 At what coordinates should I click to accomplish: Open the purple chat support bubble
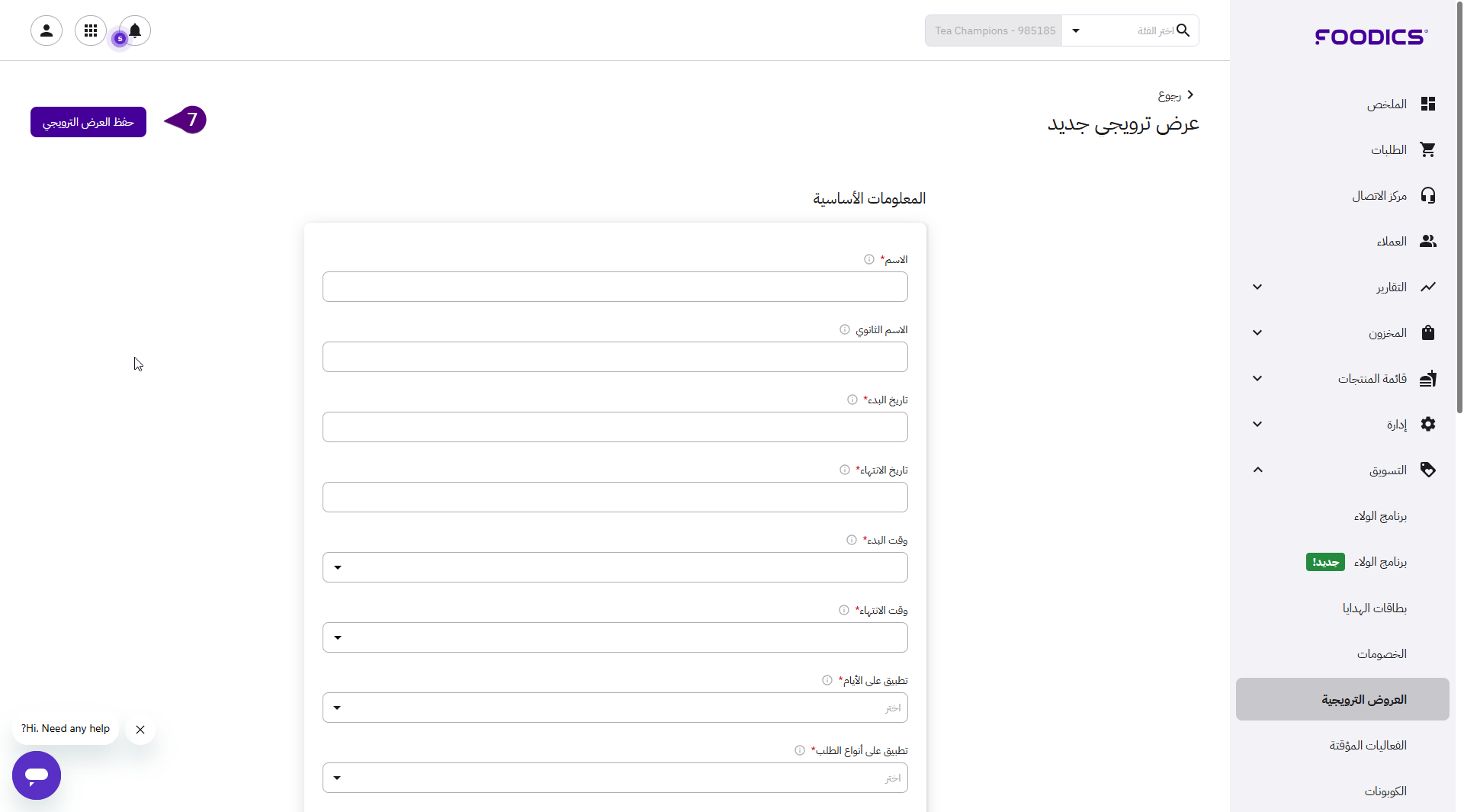[37, 775]
